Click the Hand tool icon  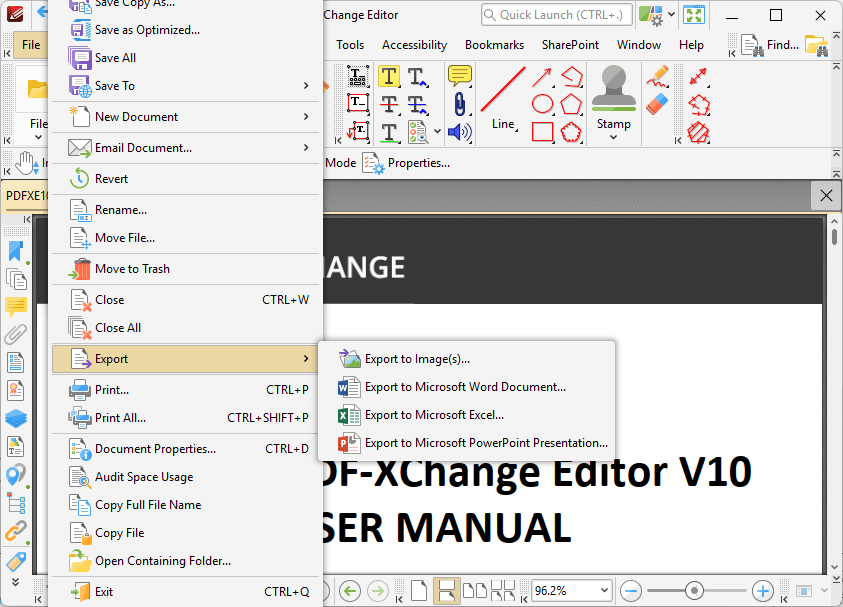coord(27,162)
